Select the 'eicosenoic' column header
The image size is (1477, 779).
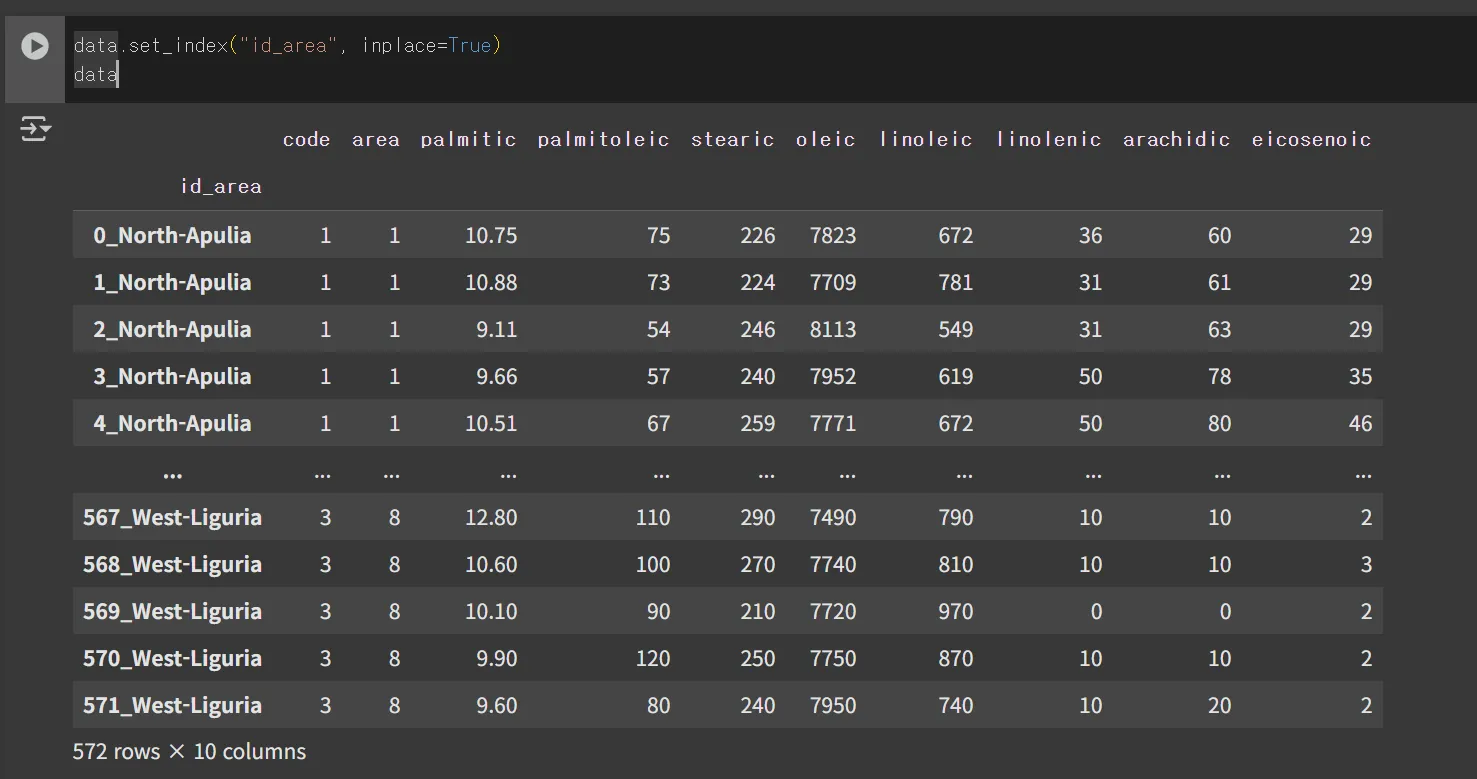(x=1312, y=140)
